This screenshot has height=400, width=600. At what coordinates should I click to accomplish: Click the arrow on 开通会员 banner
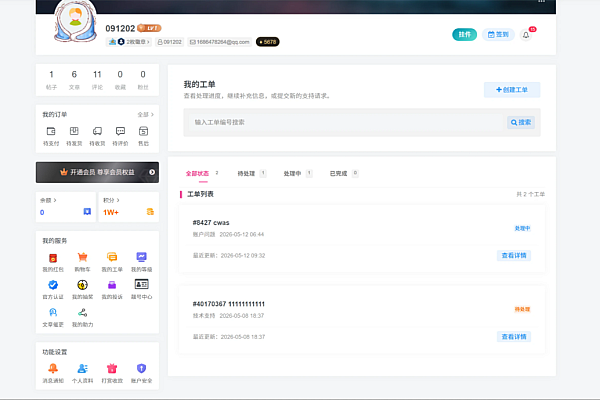(x=152, y=172)
